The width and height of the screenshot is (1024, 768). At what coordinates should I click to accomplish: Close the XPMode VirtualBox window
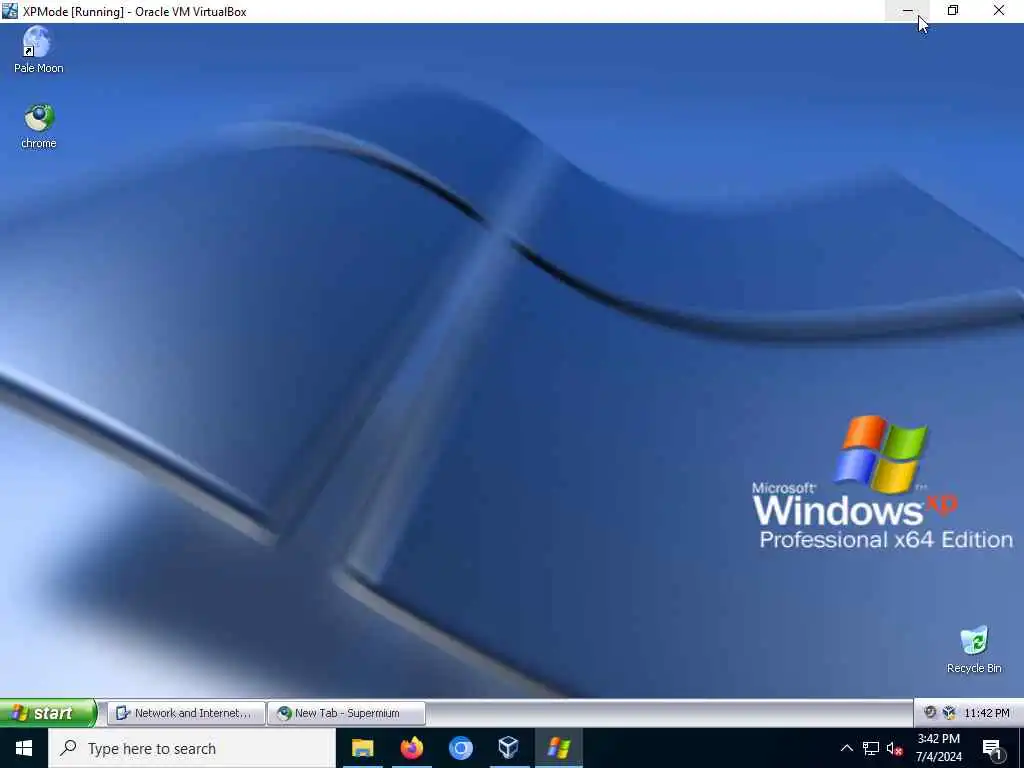point(999,10)
